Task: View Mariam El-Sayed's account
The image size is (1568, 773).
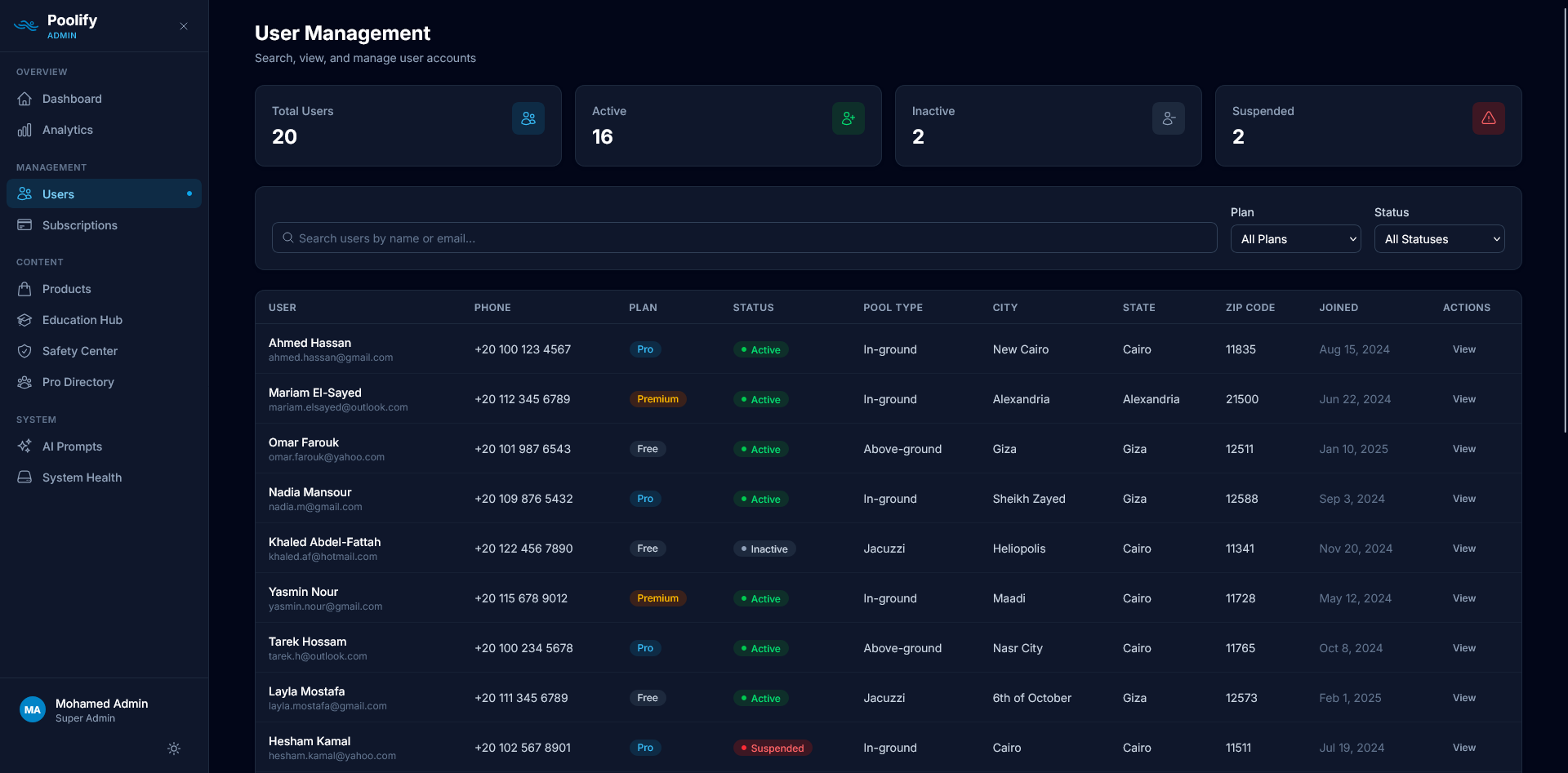Action: [x=1464, y=399]
